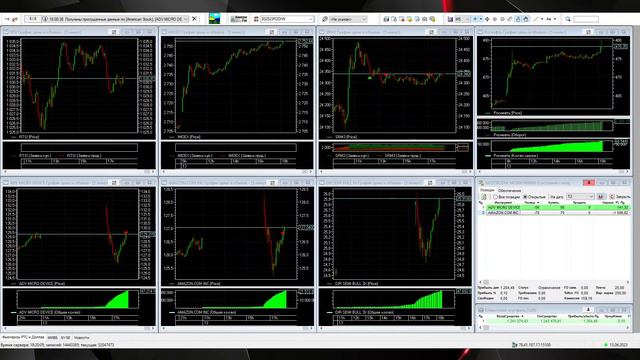Viewport: 640px width, 360px height.
Task: Select the Aa text label tool
Action: point(549,19)
